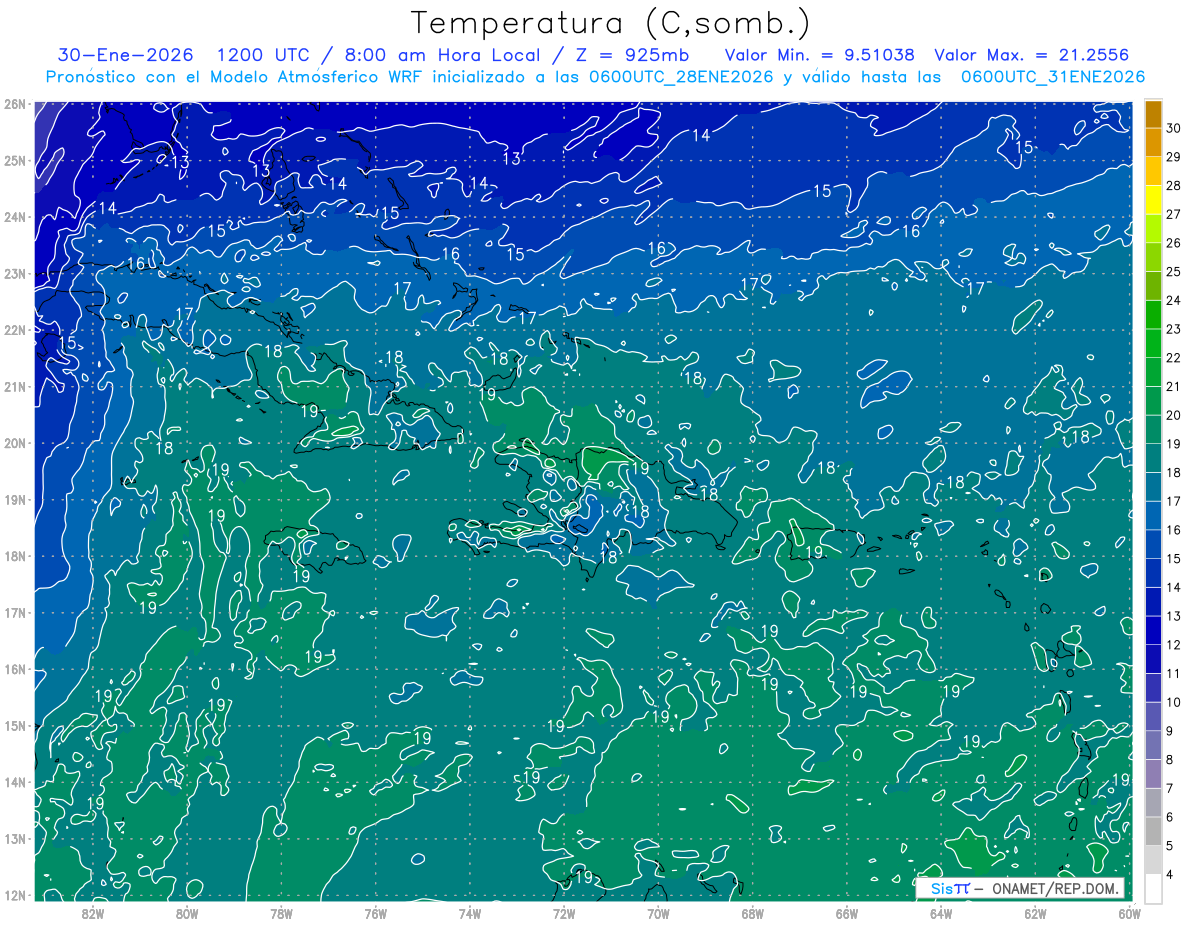Click the lime legend swatch between 26 and 27
The height and width of the screenshot is (927, 1200).
pyautogui.click(x=1153, y=228)
